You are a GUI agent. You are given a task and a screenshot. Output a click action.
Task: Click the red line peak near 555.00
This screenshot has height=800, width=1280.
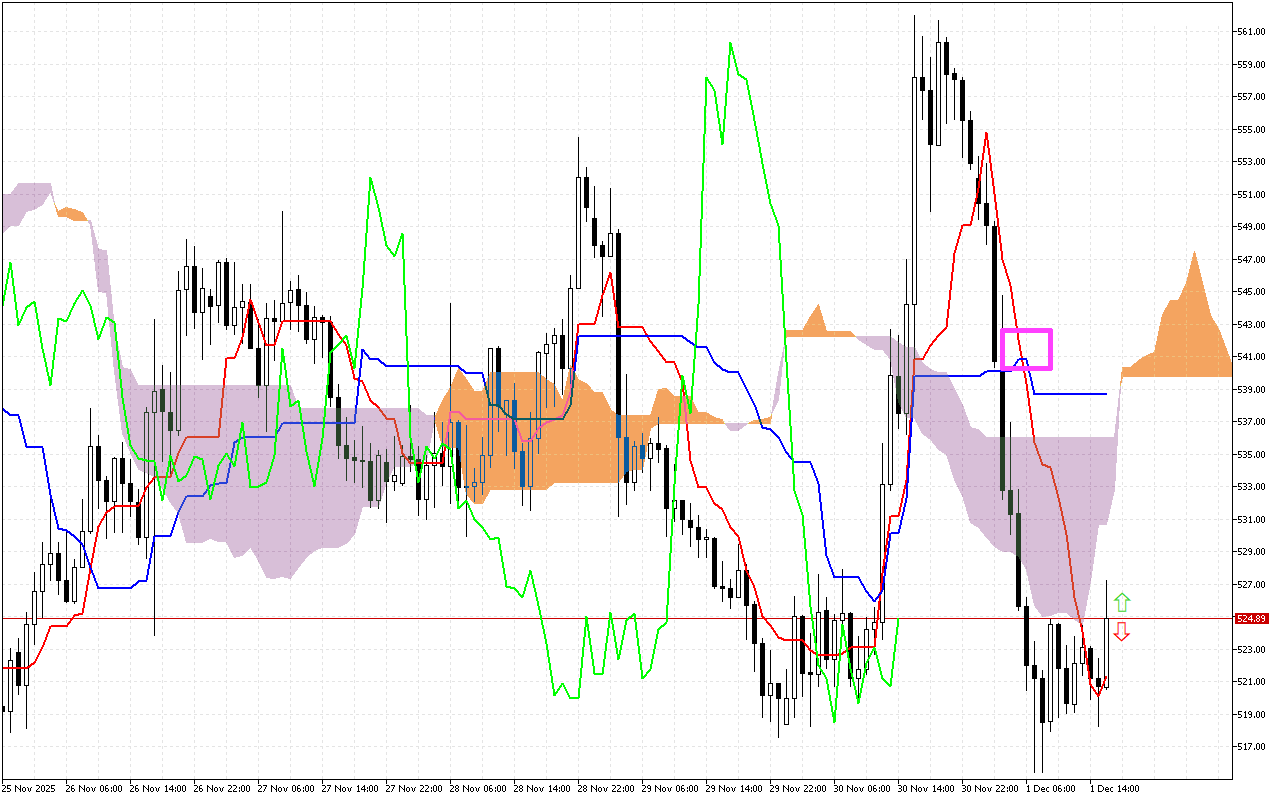tap(987, 133)
